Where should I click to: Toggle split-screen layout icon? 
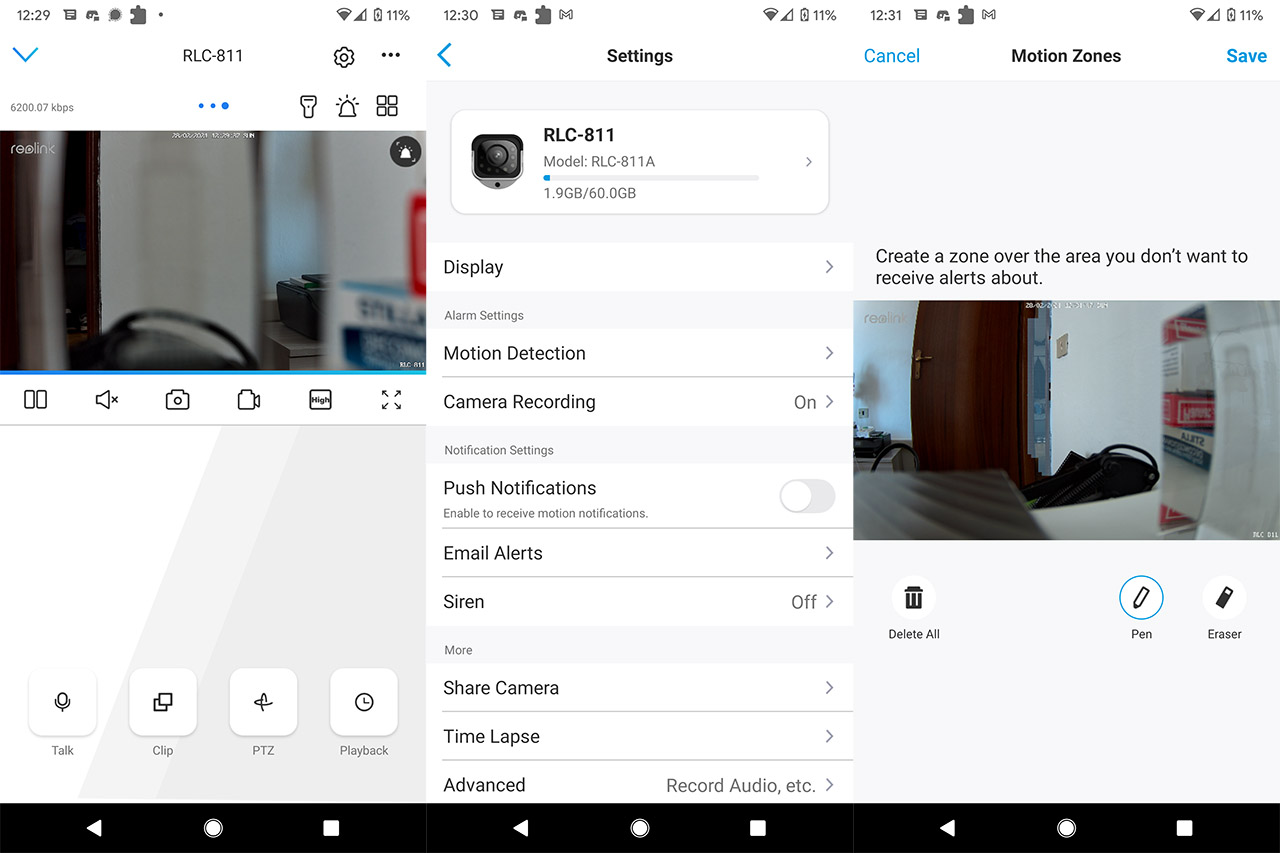[35, 400]
